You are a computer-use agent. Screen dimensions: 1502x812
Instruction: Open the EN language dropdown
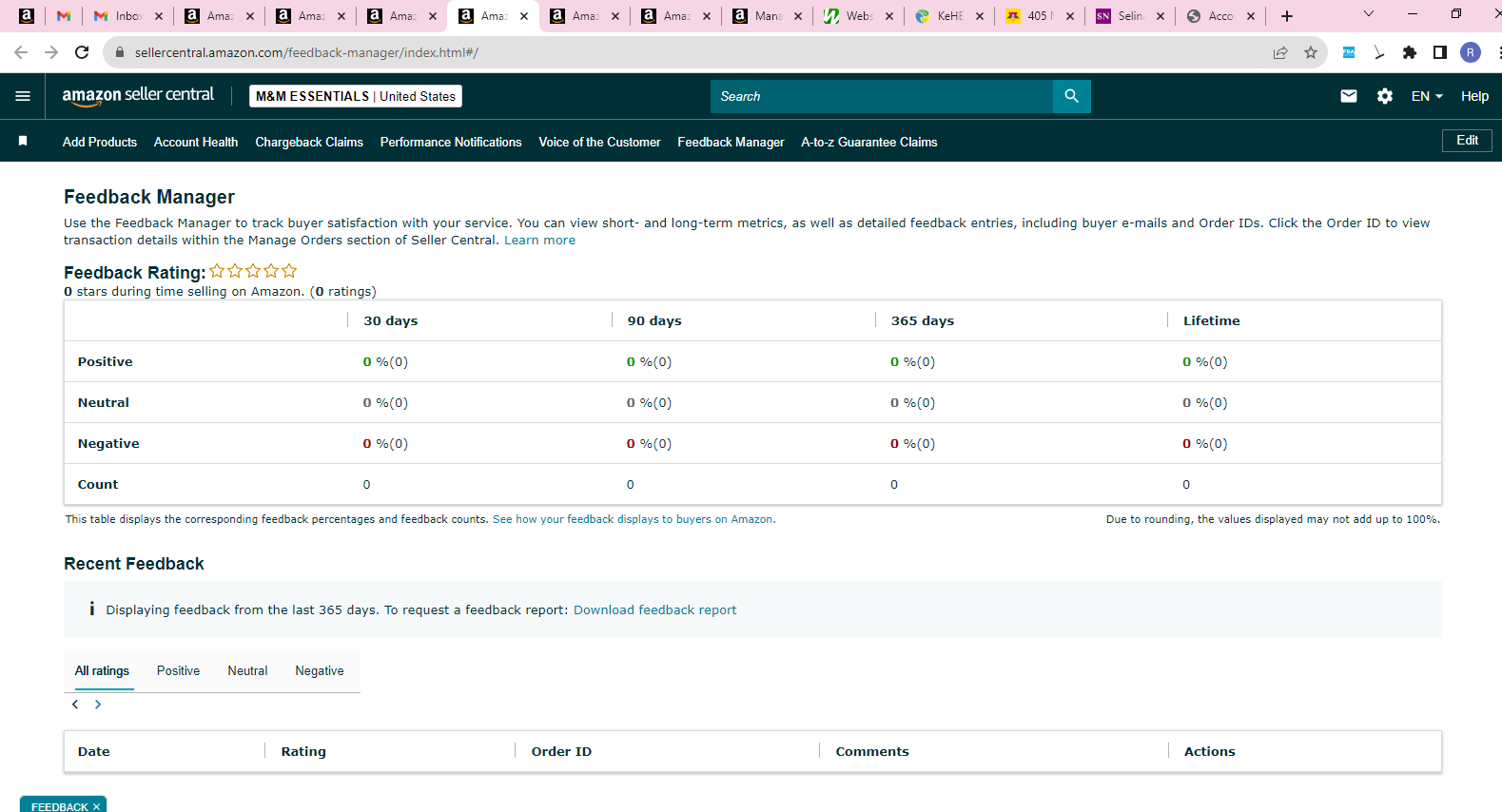pyautogui.click(x=1427, y=96)
